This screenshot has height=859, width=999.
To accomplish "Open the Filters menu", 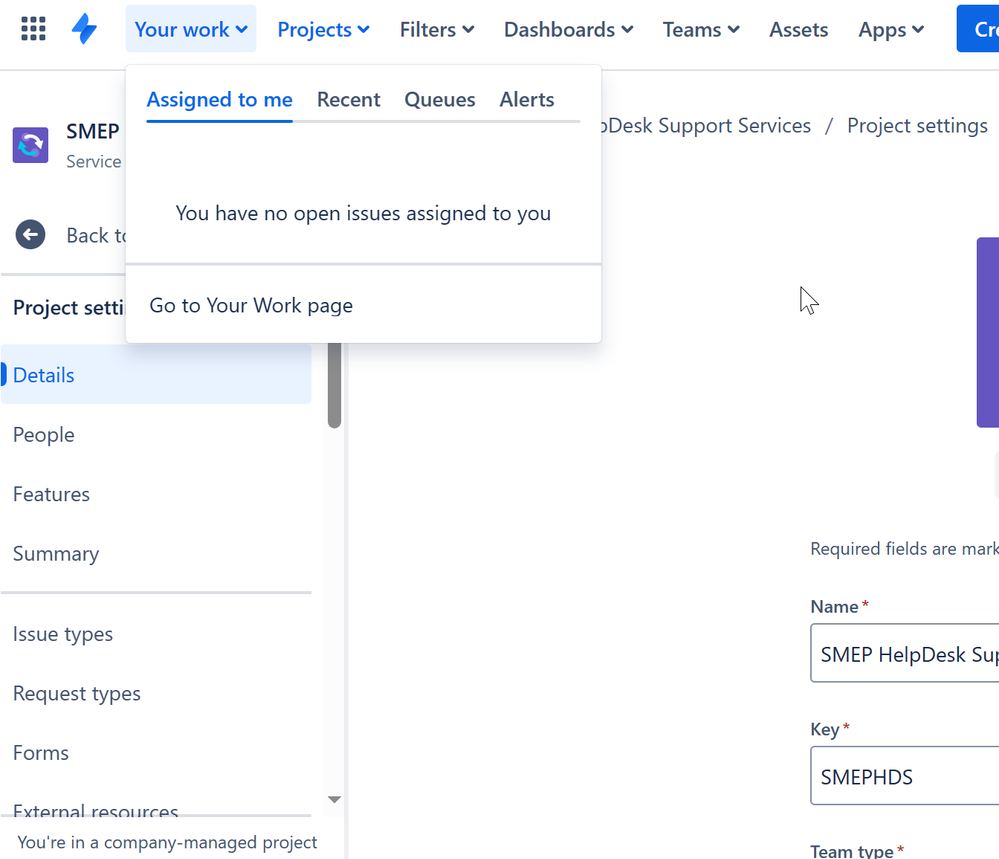I will [x=436, y=29].
